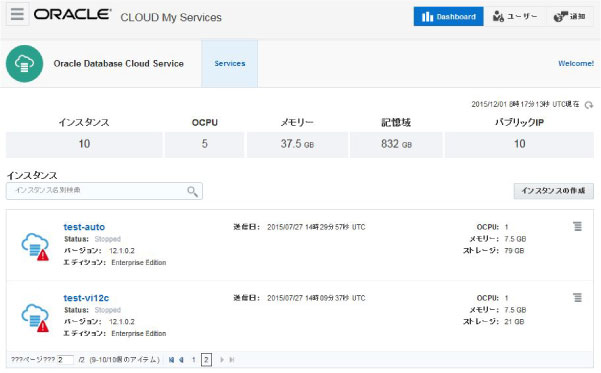Screen dimensions: 601x373
Task: Select the Services tab
Action: click(230, 64)
